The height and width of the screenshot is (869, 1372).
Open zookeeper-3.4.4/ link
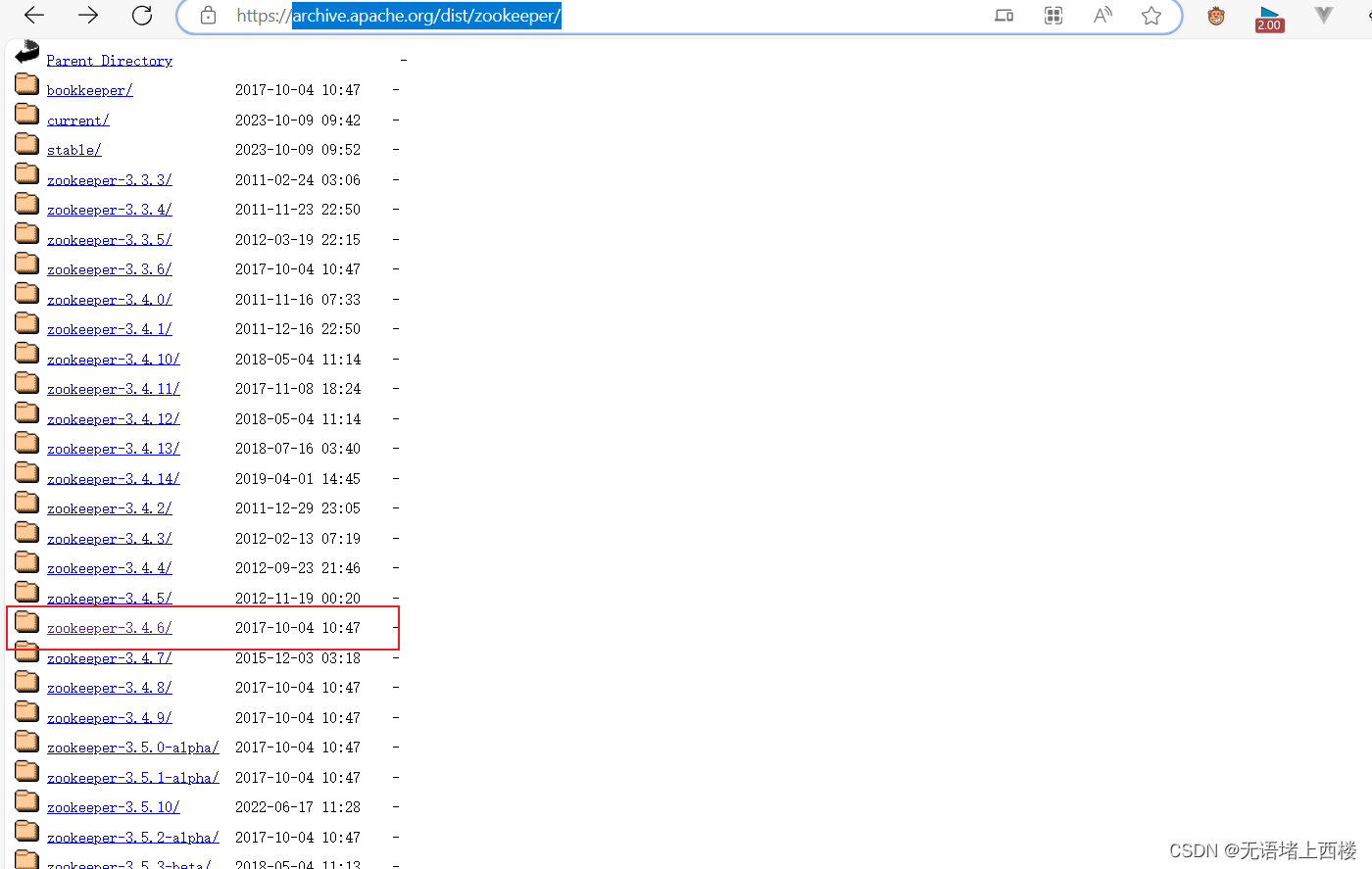(x=110, y=568)
